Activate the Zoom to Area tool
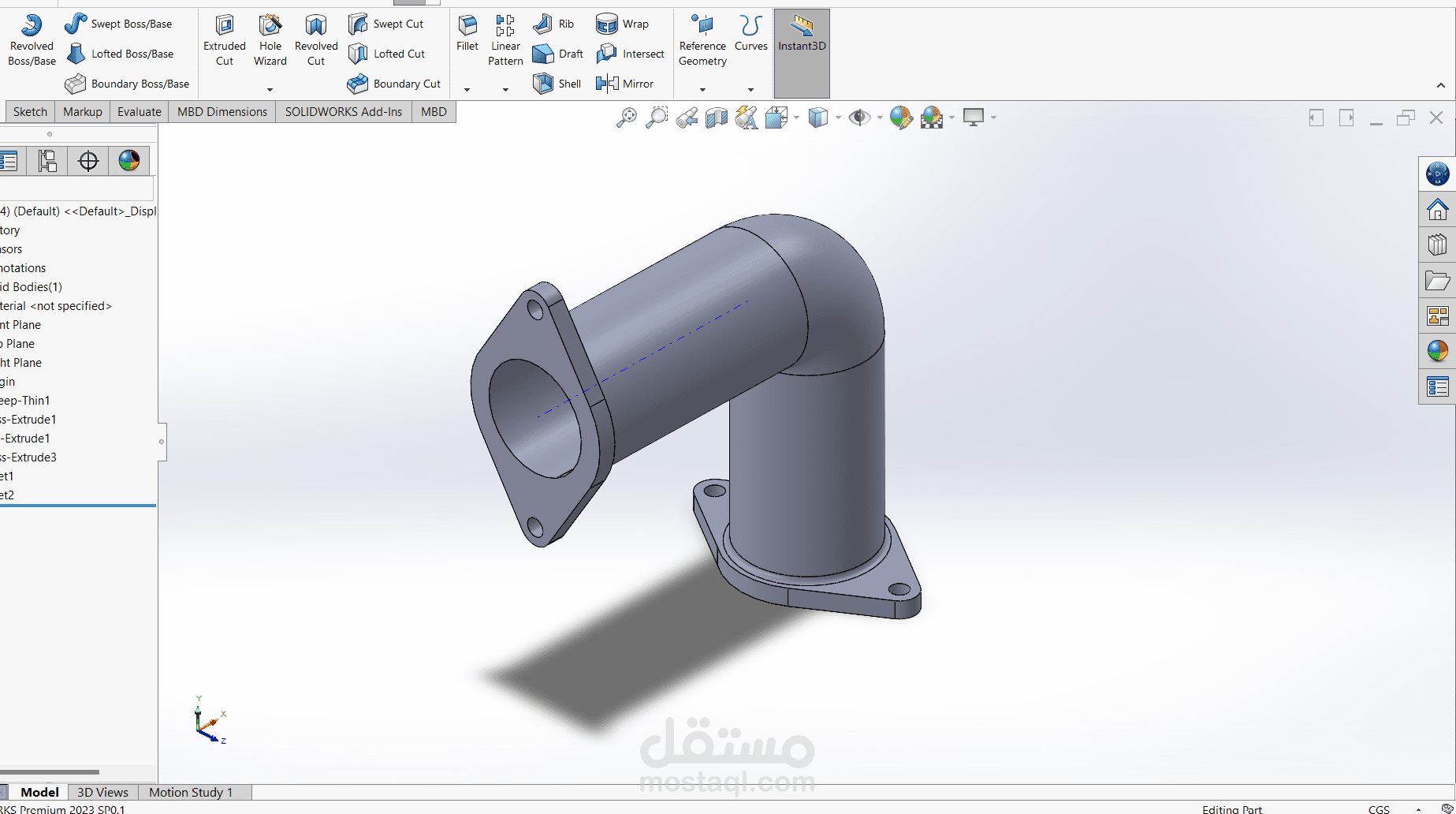The width and height of the screenshot is (1456, 814). (x=657, y=117)
